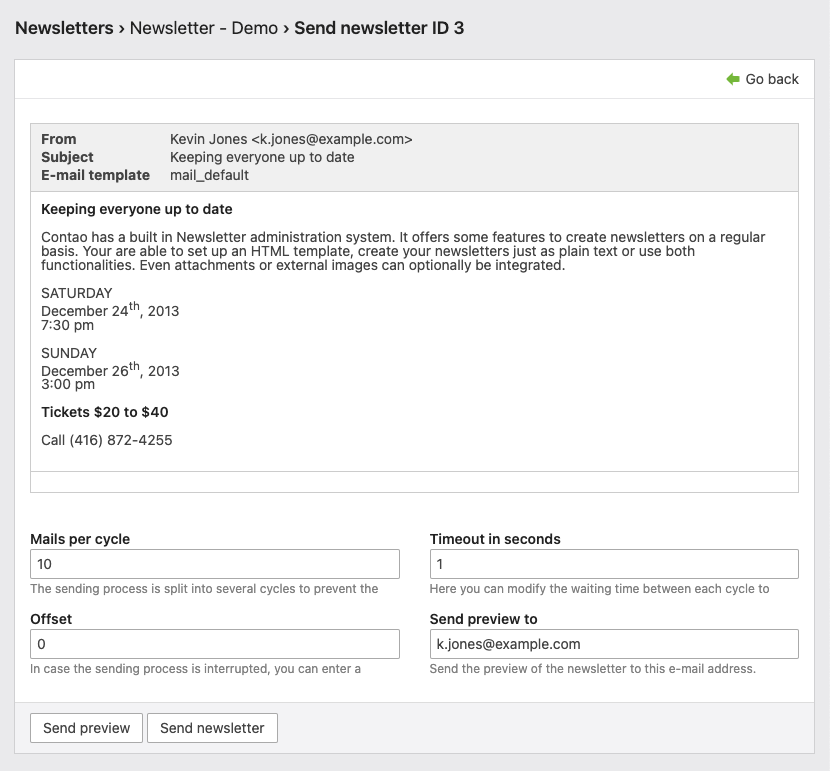This screenshot has height=771, width=830.
Task: Click the hint text under Mails per cycle
Action: tap(204, 589)
